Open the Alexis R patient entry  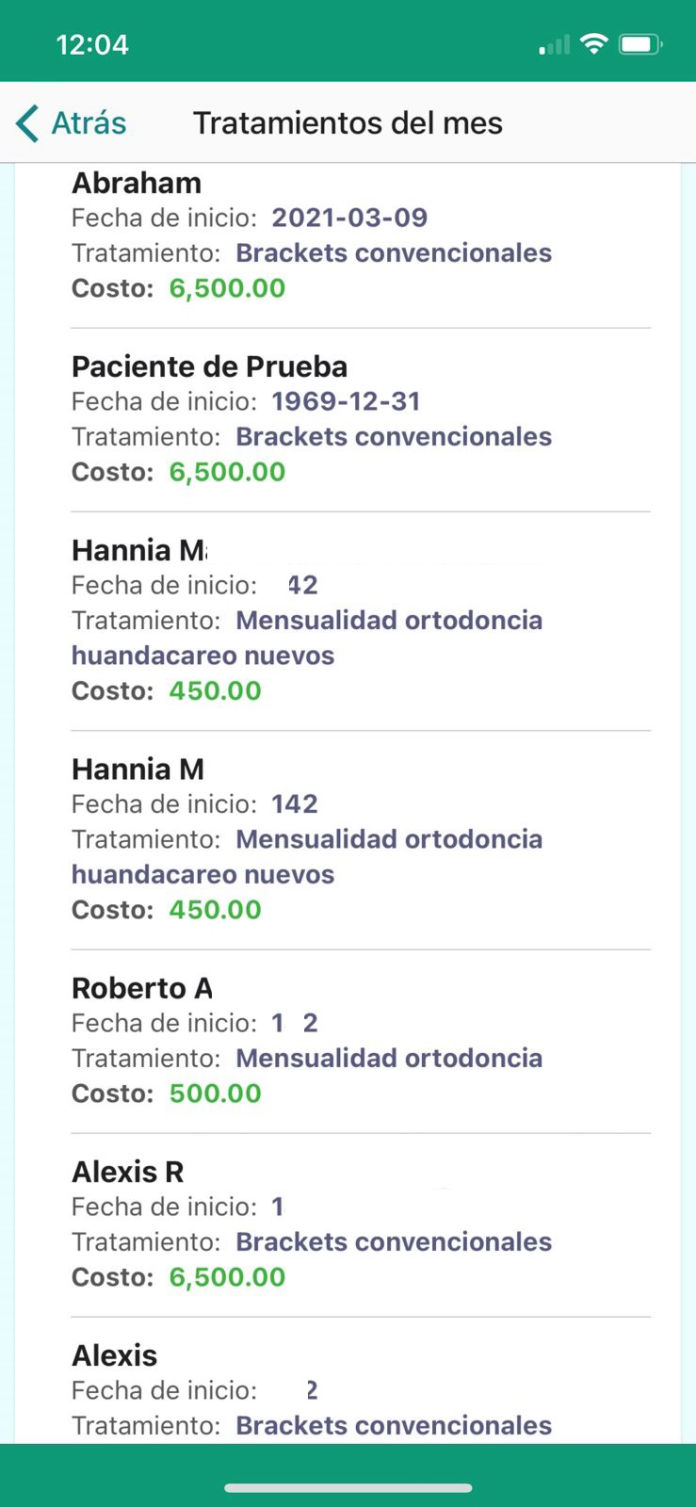(128, 1172)
